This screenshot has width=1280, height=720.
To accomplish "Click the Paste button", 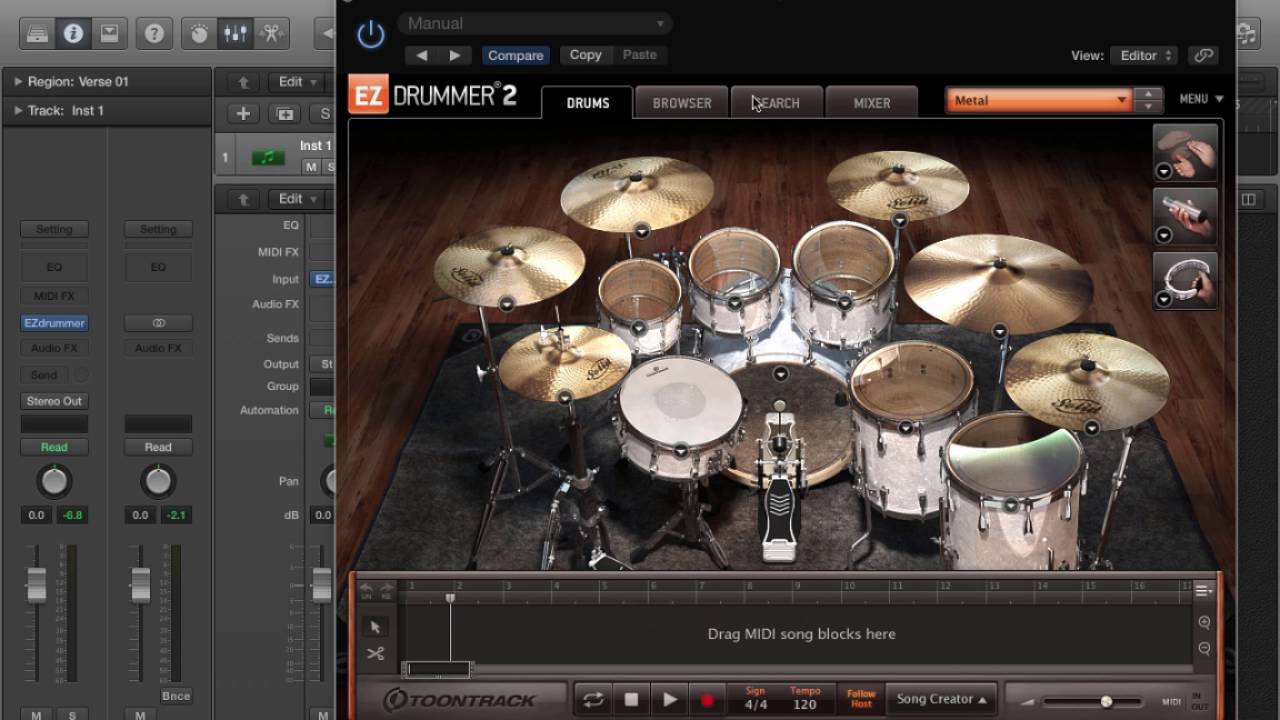I will pos(640,55).
